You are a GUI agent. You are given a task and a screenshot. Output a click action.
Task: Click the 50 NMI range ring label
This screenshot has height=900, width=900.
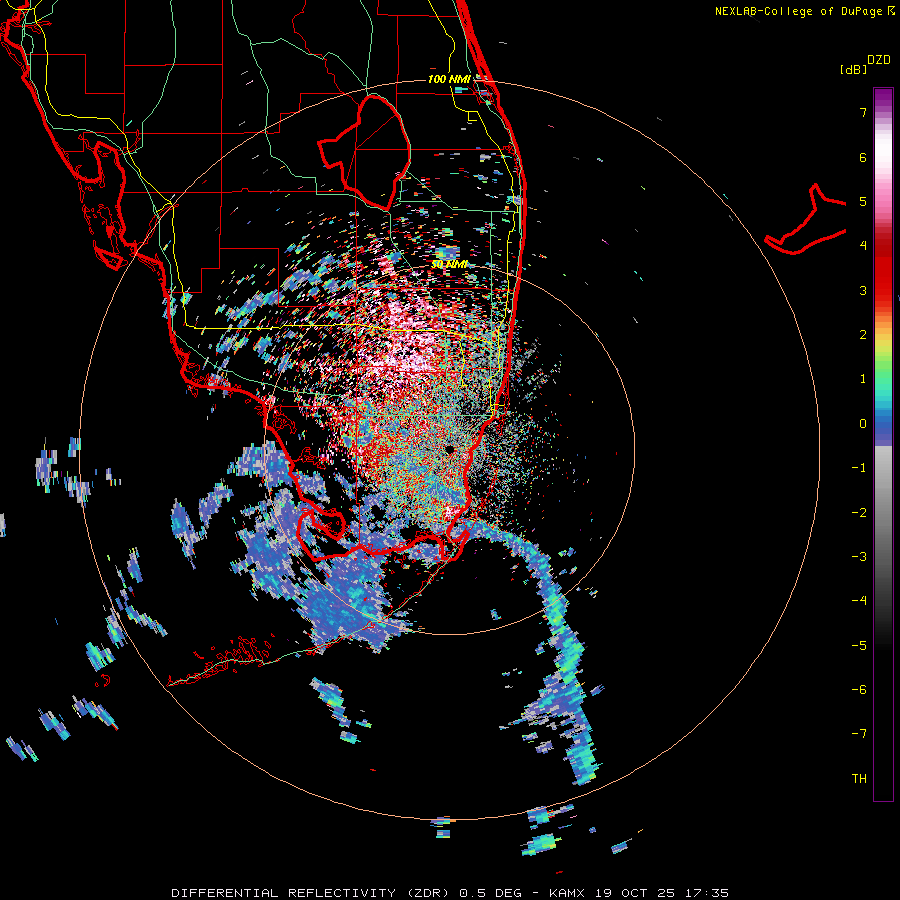pyautogui.click(x=449, y=265)
